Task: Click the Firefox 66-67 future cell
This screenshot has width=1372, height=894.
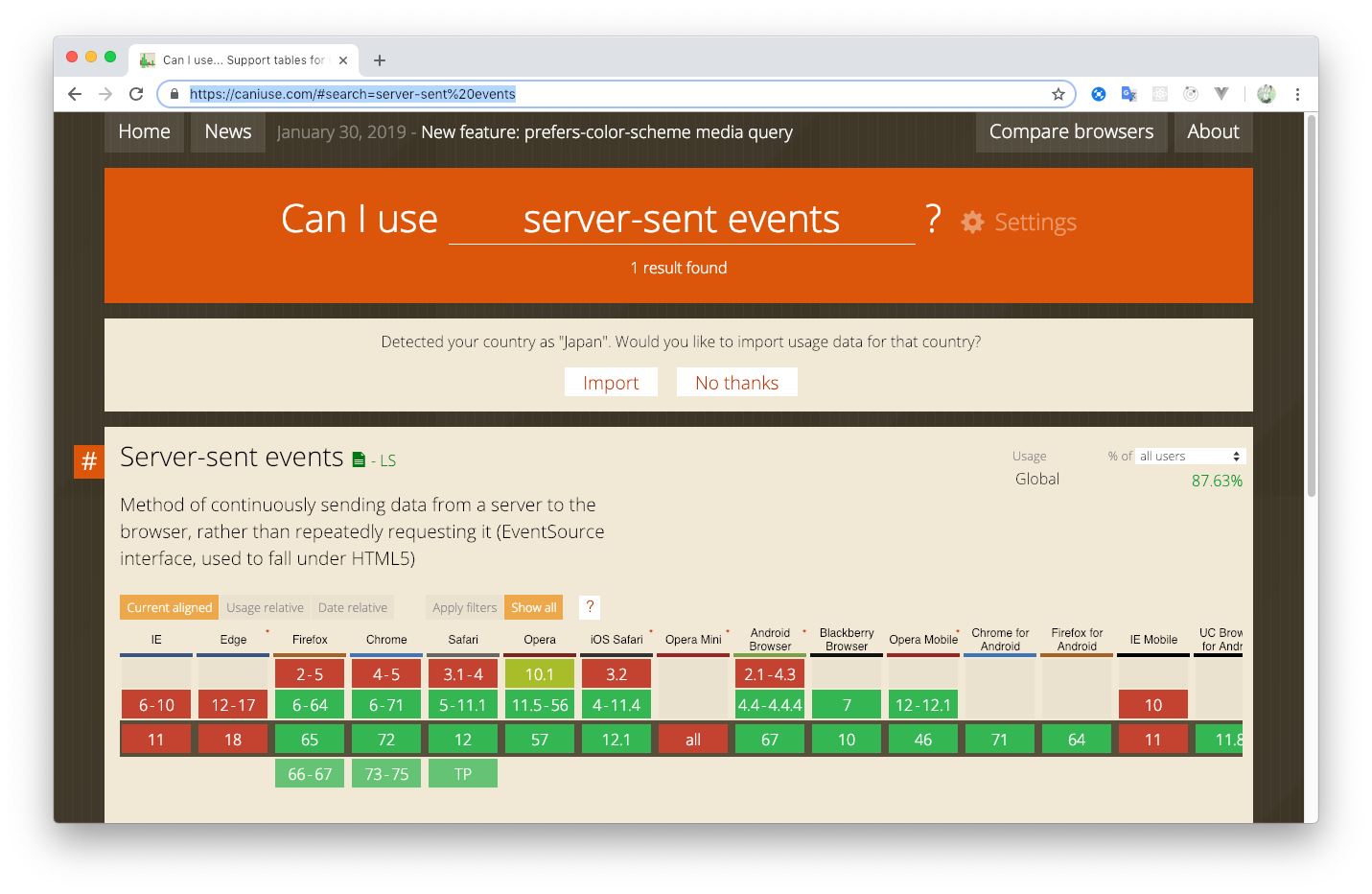Action: [310, 774]
